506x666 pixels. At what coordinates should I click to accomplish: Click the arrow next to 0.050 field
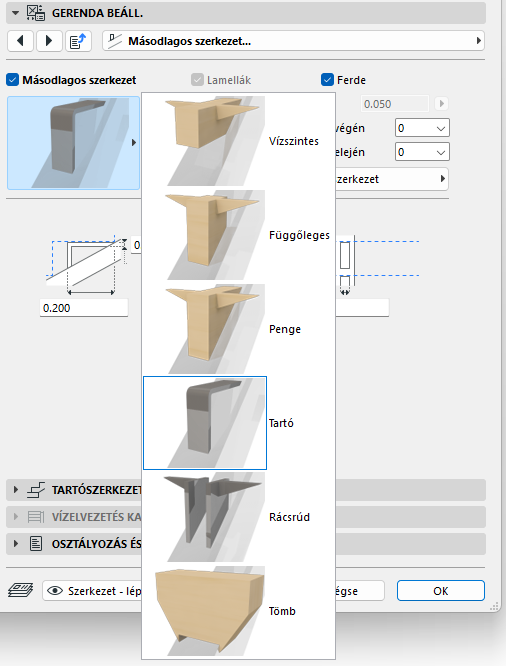[441, 104]
